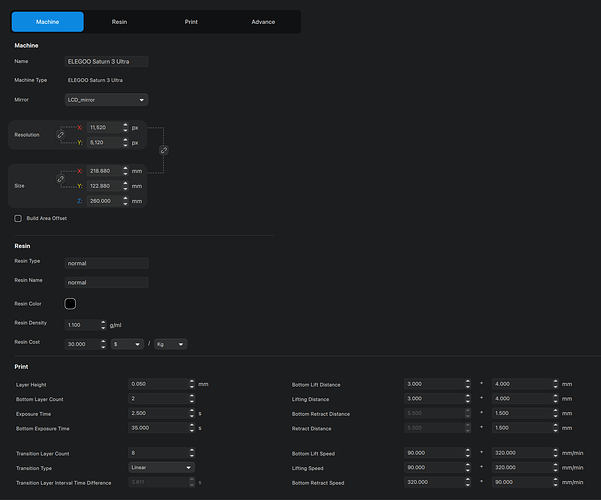Click the Retract Distance 1.500 stepper arrows
Image resolution: width=601 pixels, height=500 pixels.
556,428
